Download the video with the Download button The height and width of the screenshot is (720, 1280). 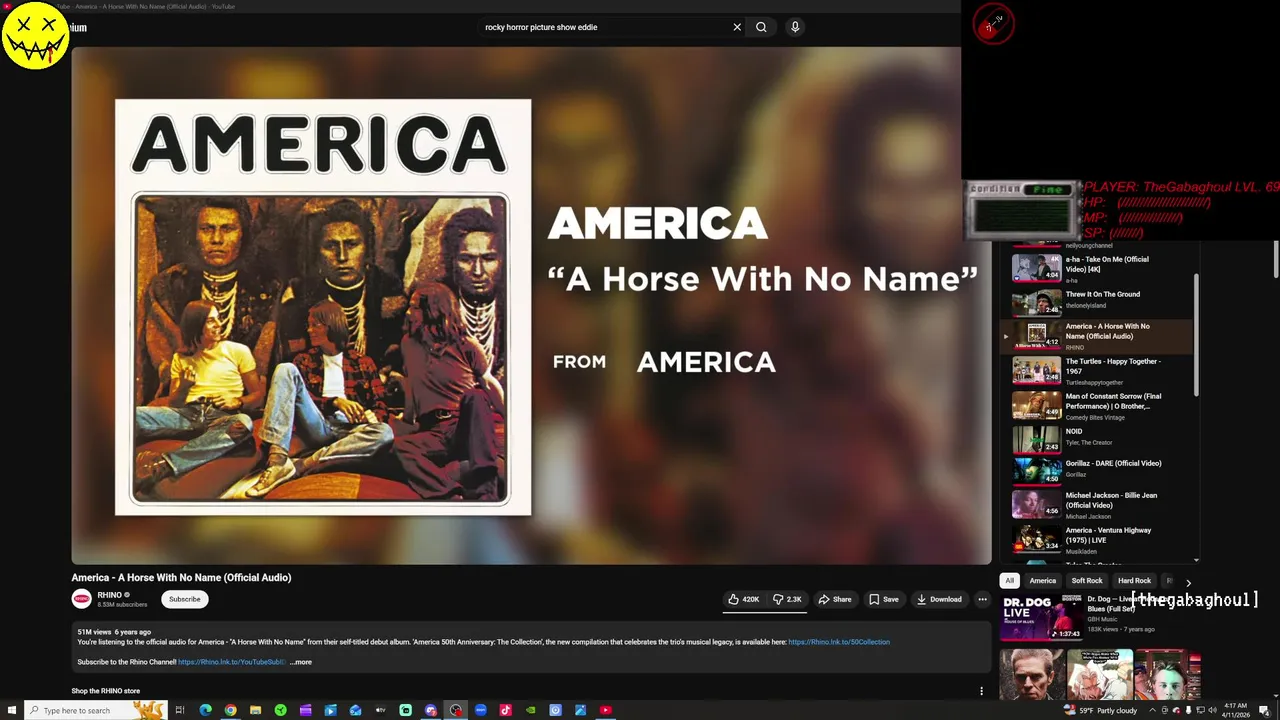coord(939,599)
